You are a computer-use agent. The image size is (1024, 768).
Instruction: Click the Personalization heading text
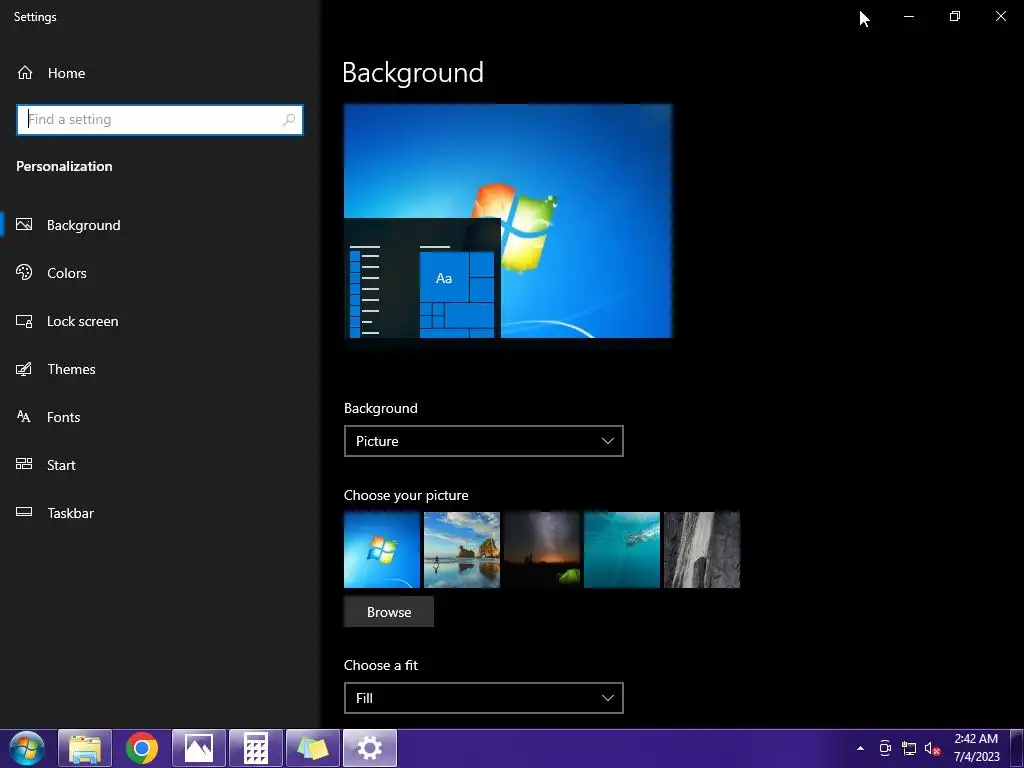pos(64,167)
